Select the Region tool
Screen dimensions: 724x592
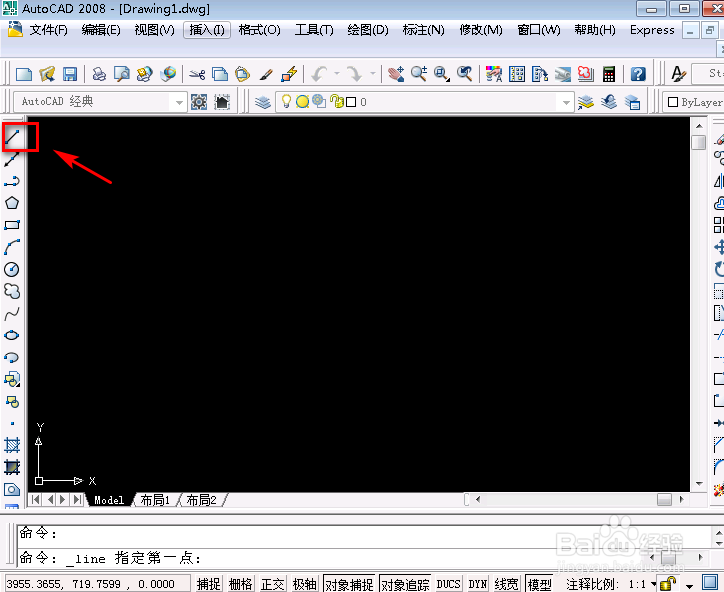(x=12, y=489)
